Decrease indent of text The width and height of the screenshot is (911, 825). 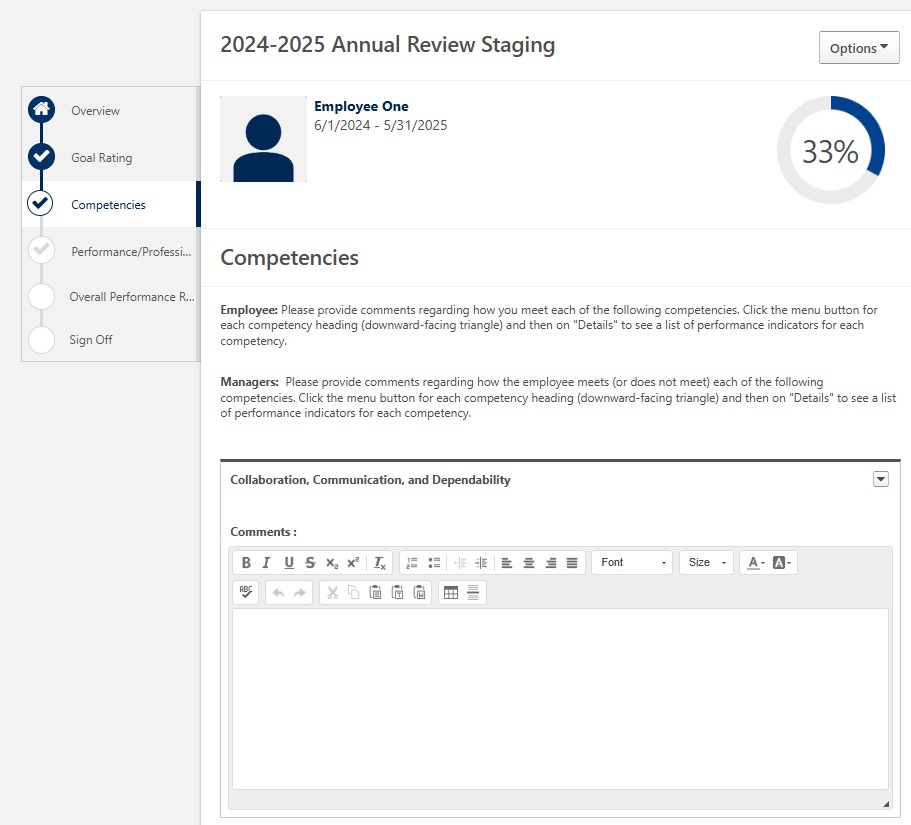click(460, 562)
